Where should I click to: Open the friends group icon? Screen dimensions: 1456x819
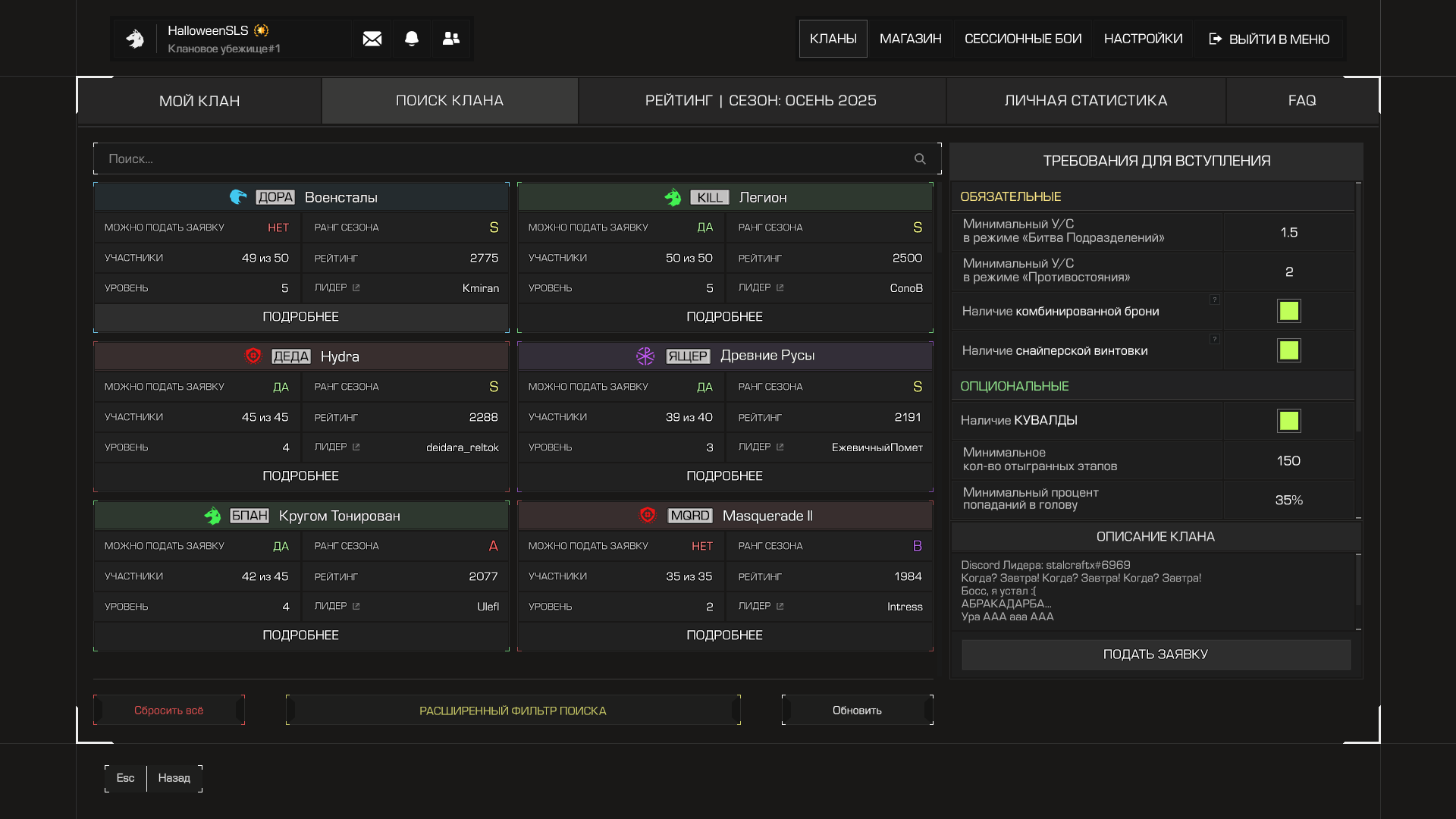[451, 39]
